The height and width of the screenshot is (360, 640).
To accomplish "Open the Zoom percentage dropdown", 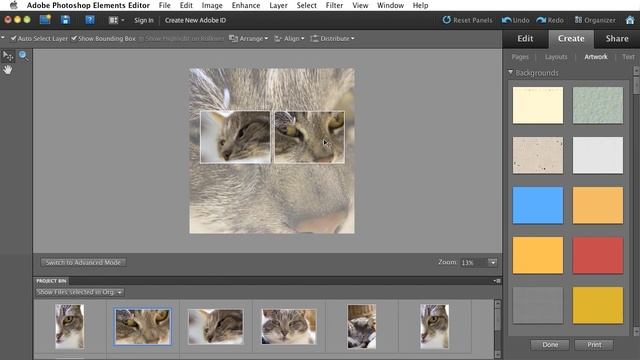I will (493, 262).
